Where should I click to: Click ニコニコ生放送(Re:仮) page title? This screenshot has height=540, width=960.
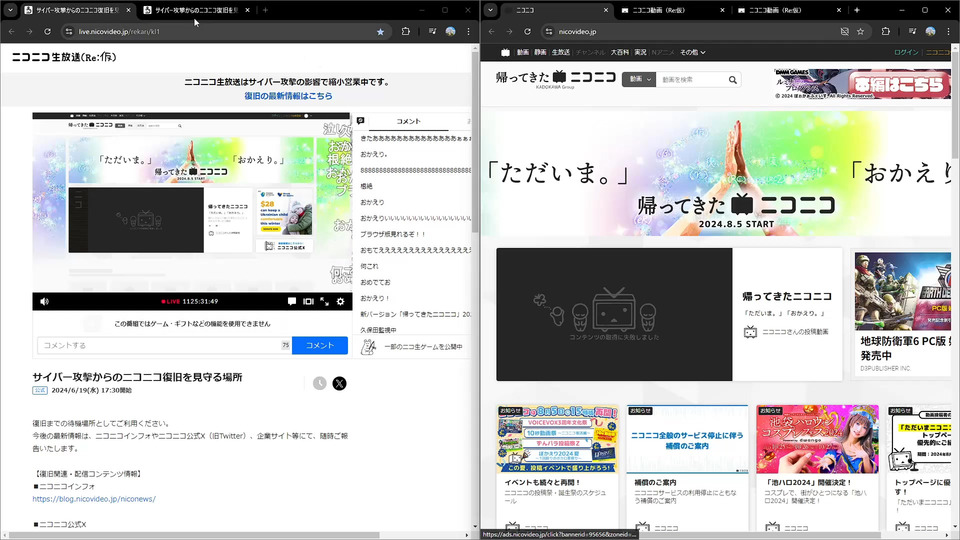click(x=64, y=57)
